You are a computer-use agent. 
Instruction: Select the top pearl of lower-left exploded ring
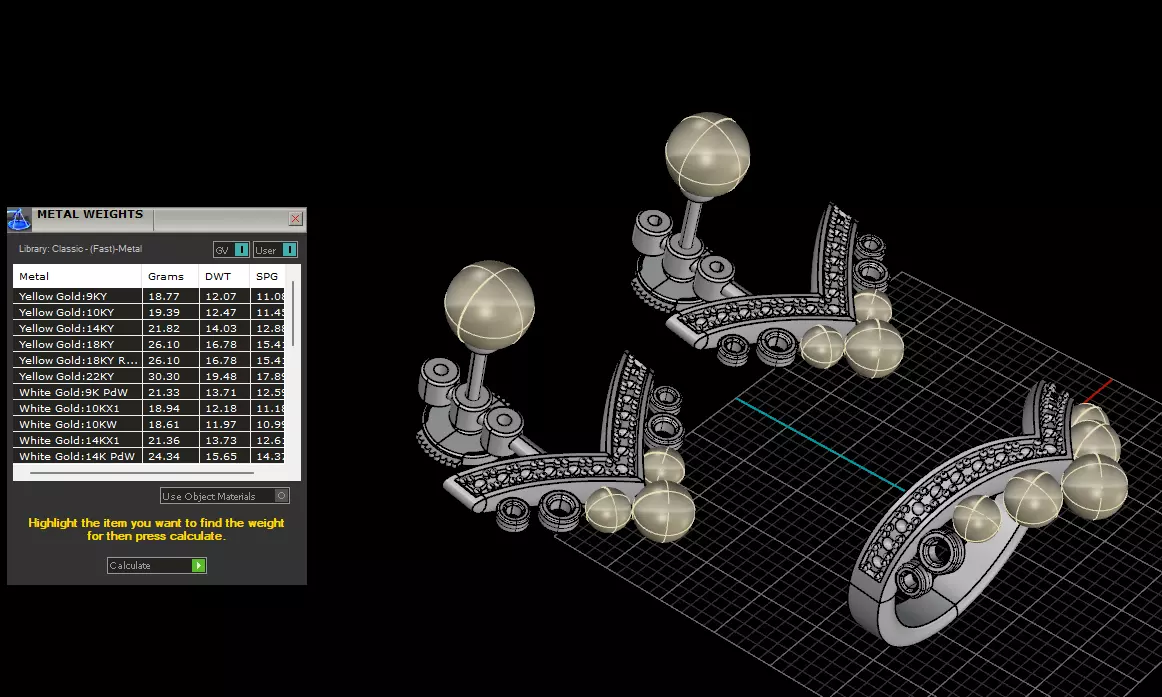tap(489, 305)
